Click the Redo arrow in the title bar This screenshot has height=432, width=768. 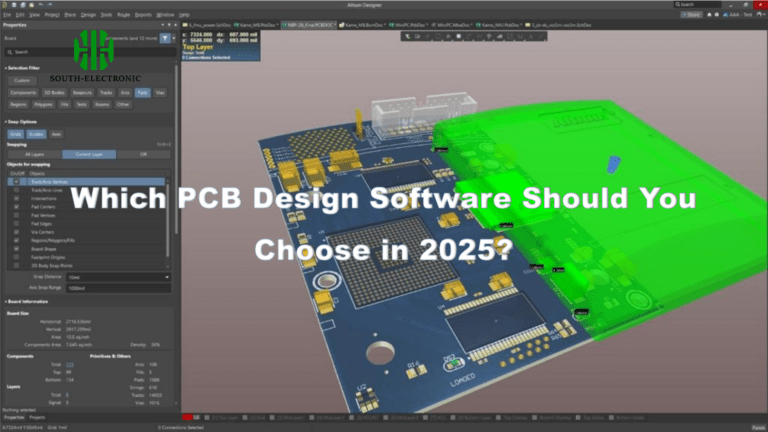(49, 5)
